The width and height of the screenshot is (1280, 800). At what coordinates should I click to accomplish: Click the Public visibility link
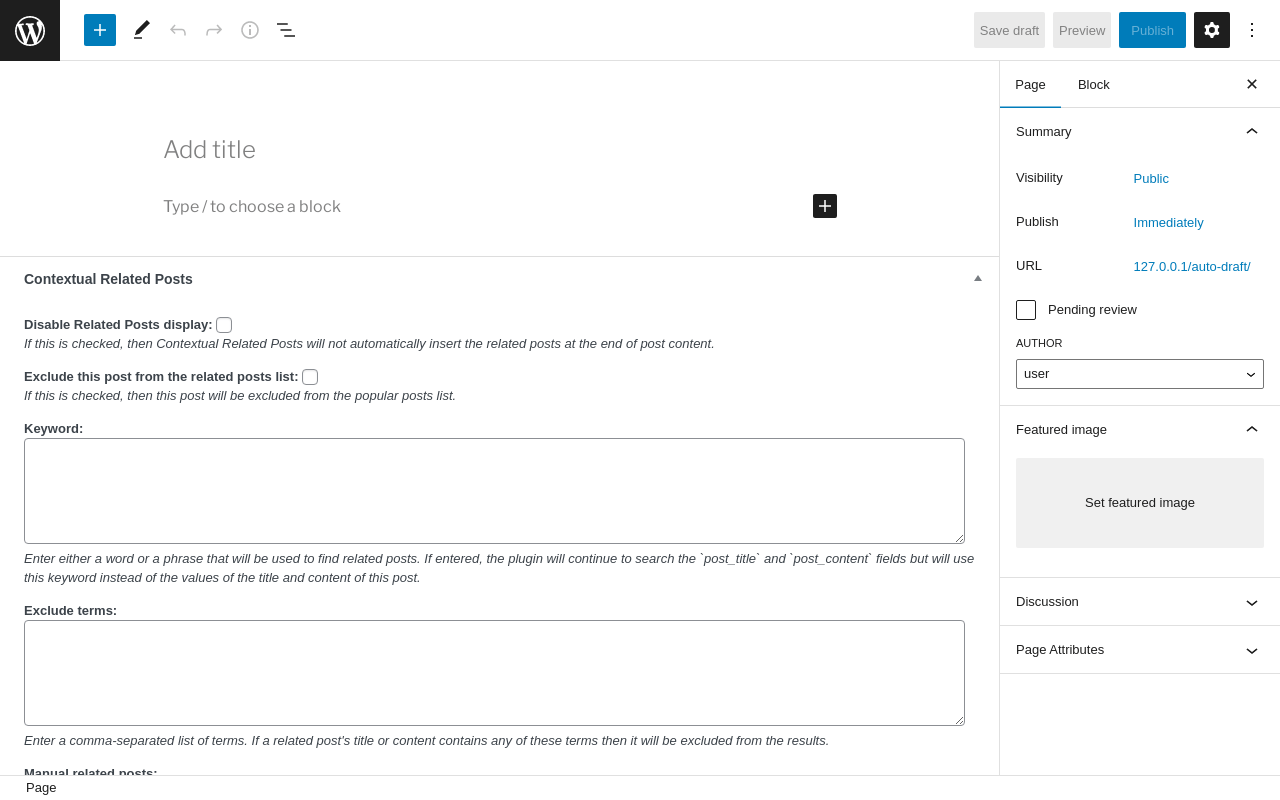point(1151,179)
